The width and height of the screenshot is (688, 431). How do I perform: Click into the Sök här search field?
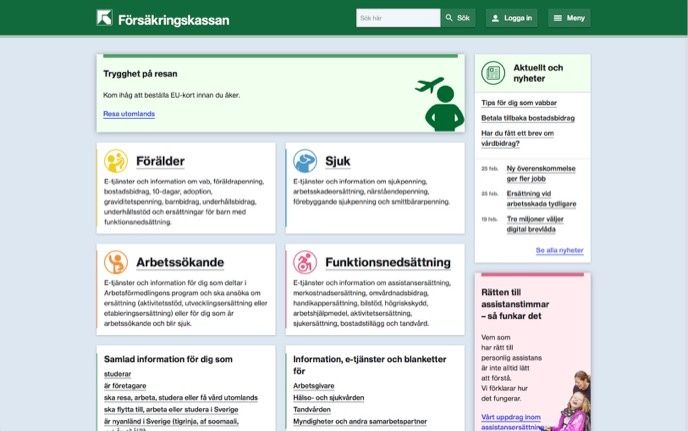(397, 18)
